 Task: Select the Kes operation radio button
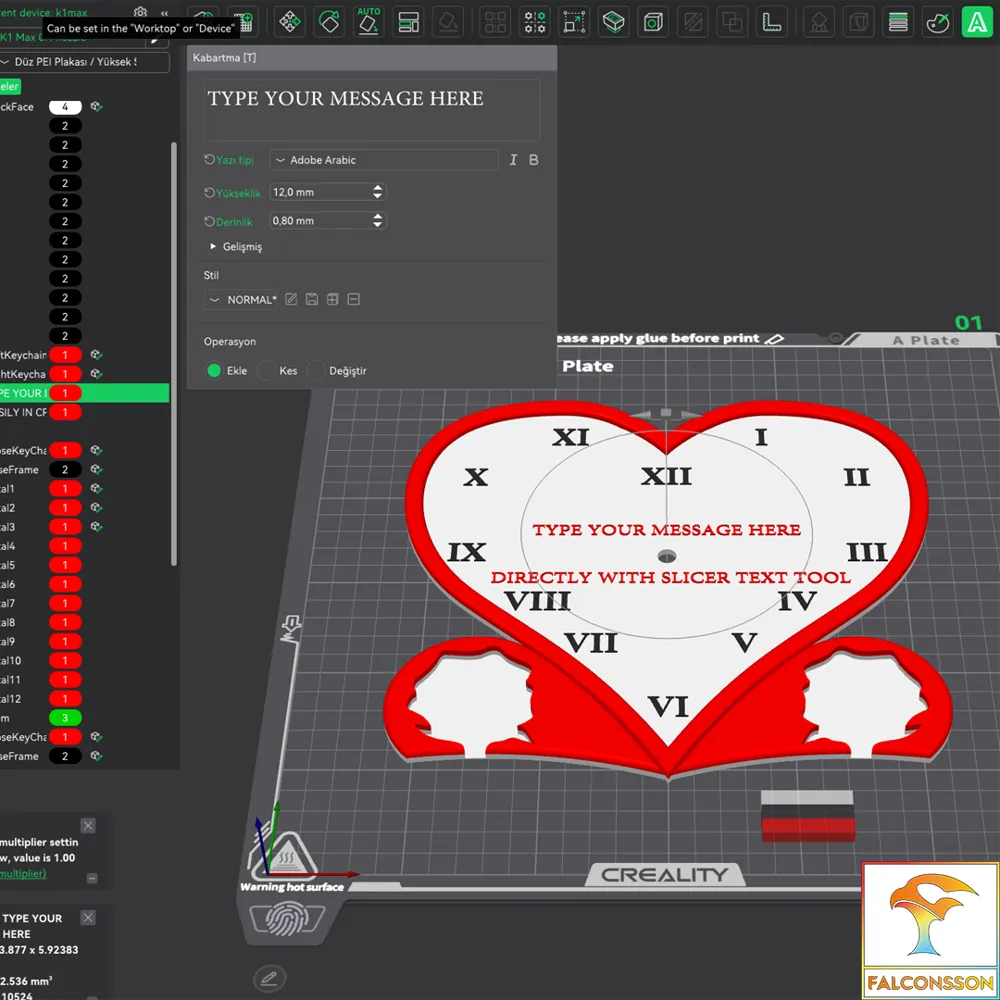click(x=267, y=371)
